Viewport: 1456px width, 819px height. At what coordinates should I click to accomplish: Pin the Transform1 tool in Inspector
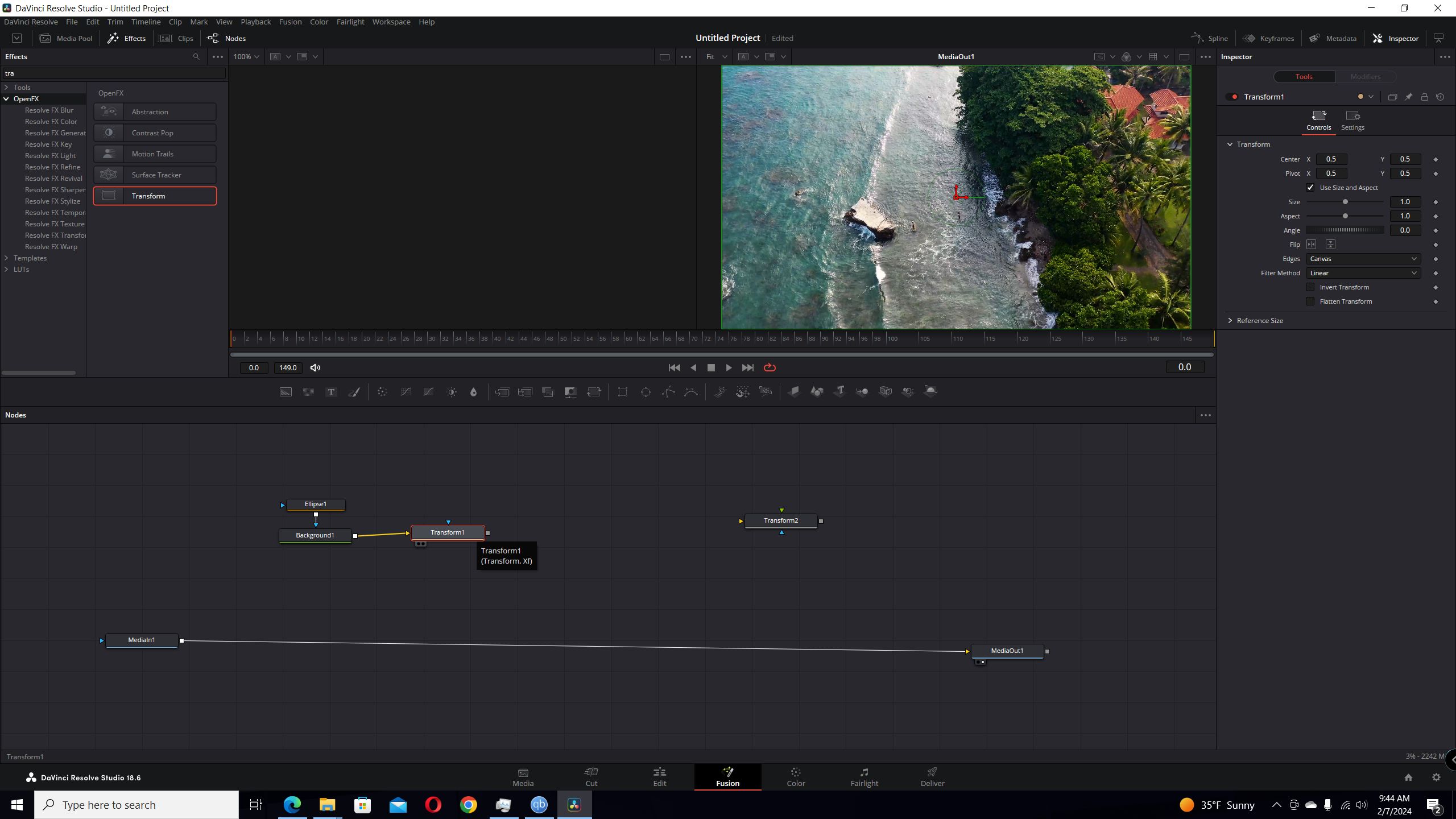click(x=1408, y=97)
